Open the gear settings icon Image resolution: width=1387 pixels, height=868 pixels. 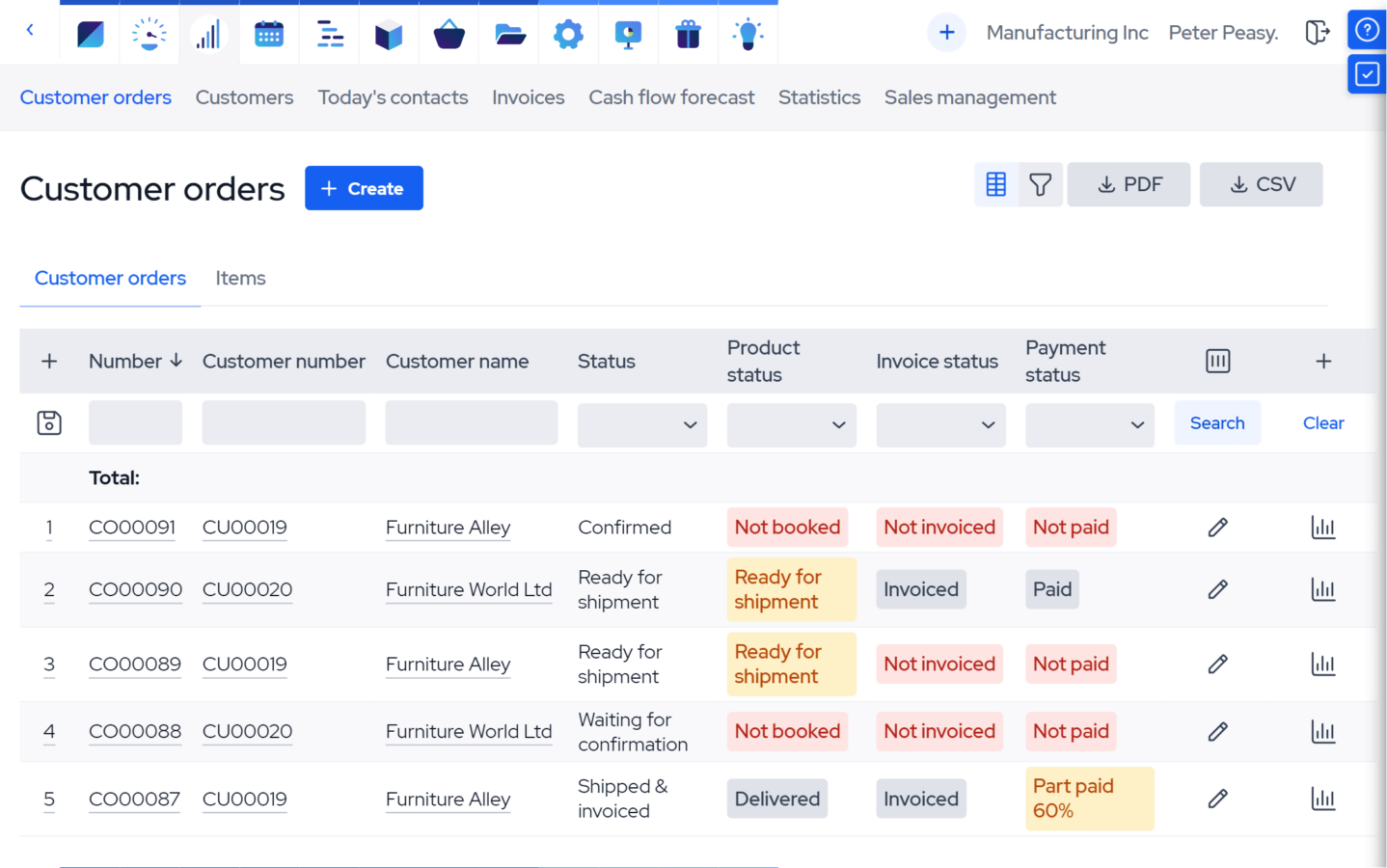coord(568,34)
